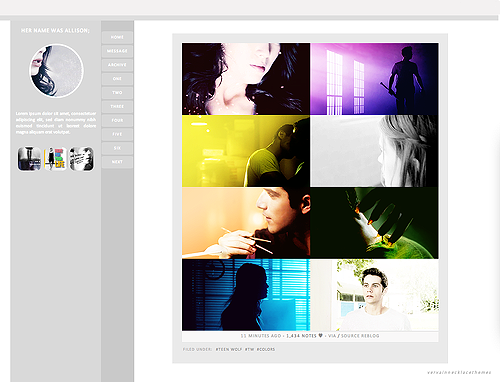500x382 pixels.
Task: Open the black-and-white blonde profile photo
Action: (374, 151)
